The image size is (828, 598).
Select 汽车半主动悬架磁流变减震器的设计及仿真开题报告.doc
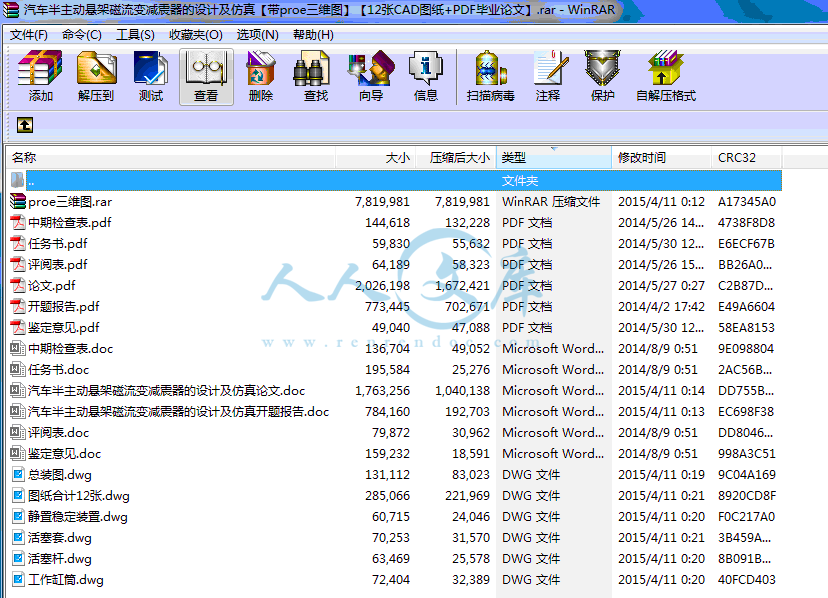[x=178, y=412]
